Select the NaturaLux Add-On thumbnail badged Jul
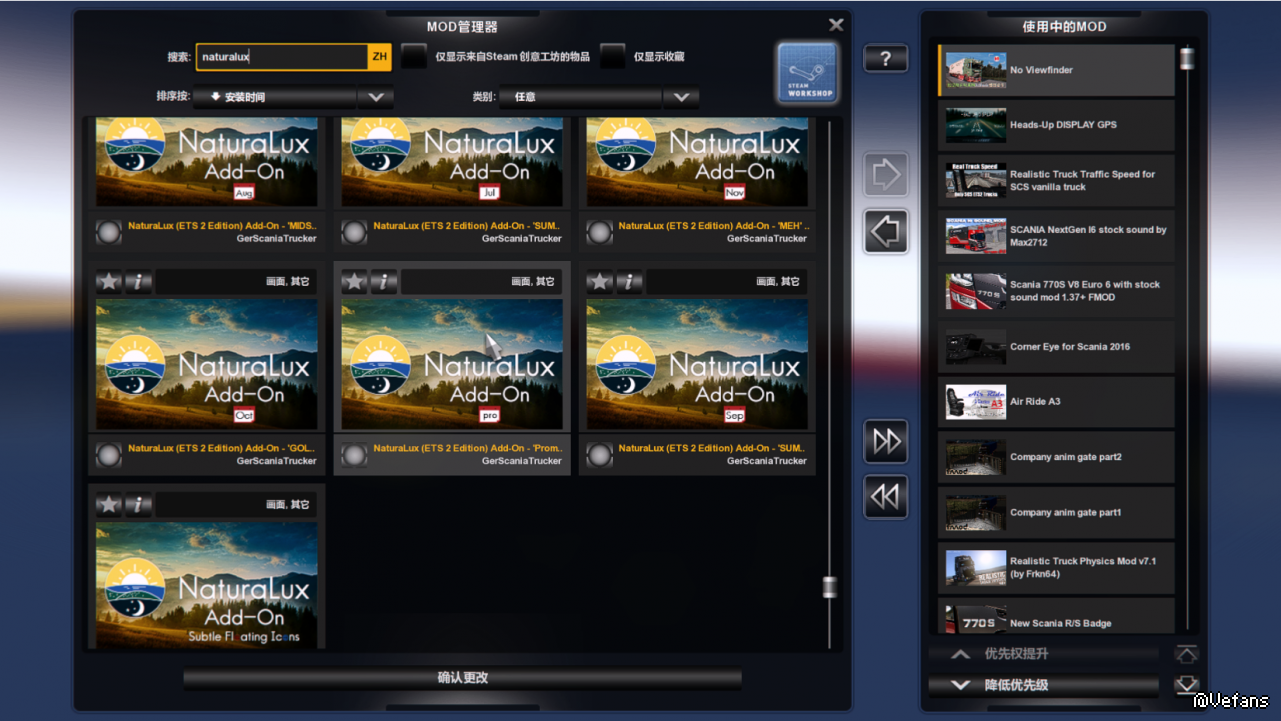The width and height of the screenshot is (1281, 721). coord(452,162)
